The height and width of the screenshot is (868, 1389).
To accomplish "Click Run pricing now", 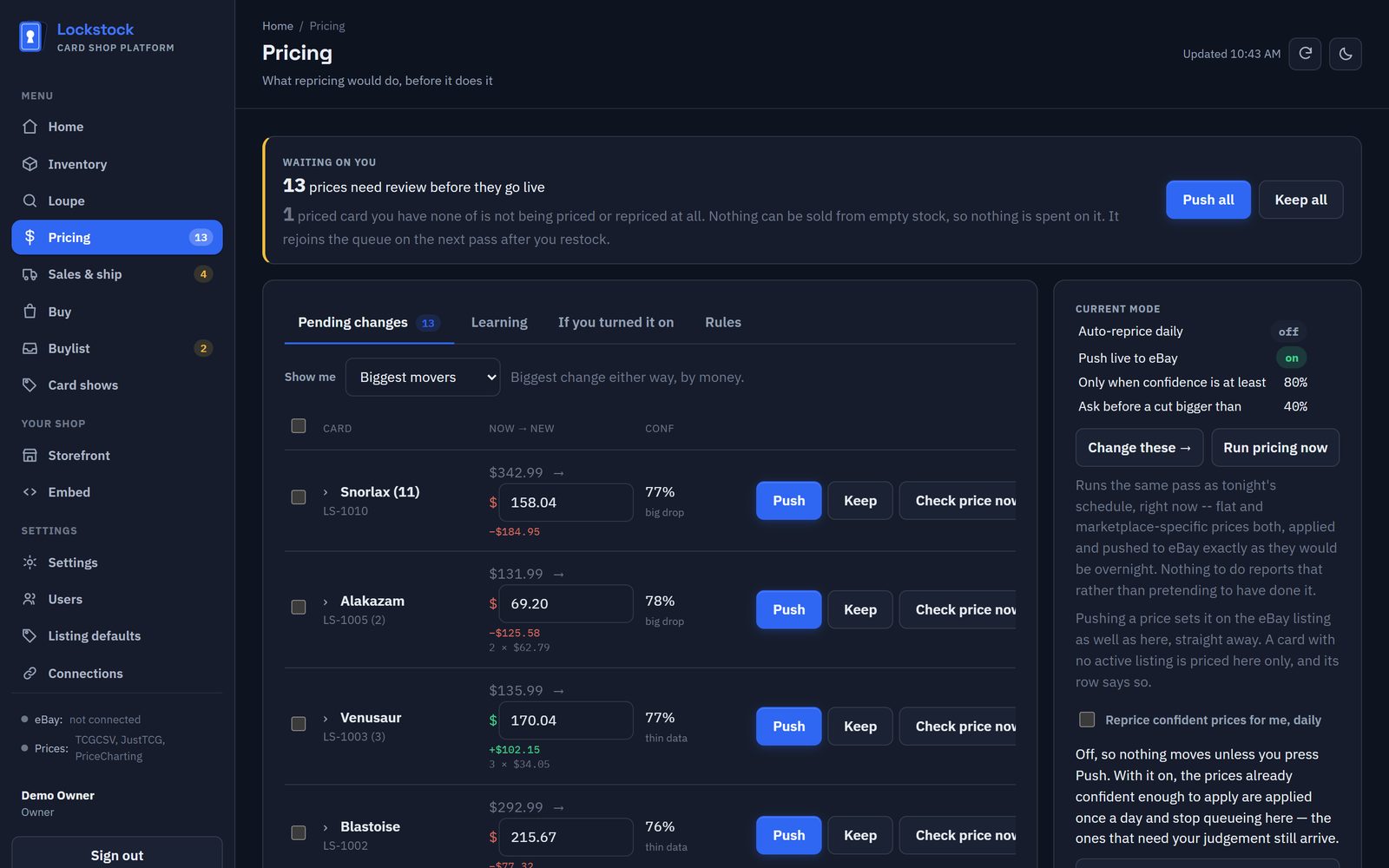I will pos(1275,448).
